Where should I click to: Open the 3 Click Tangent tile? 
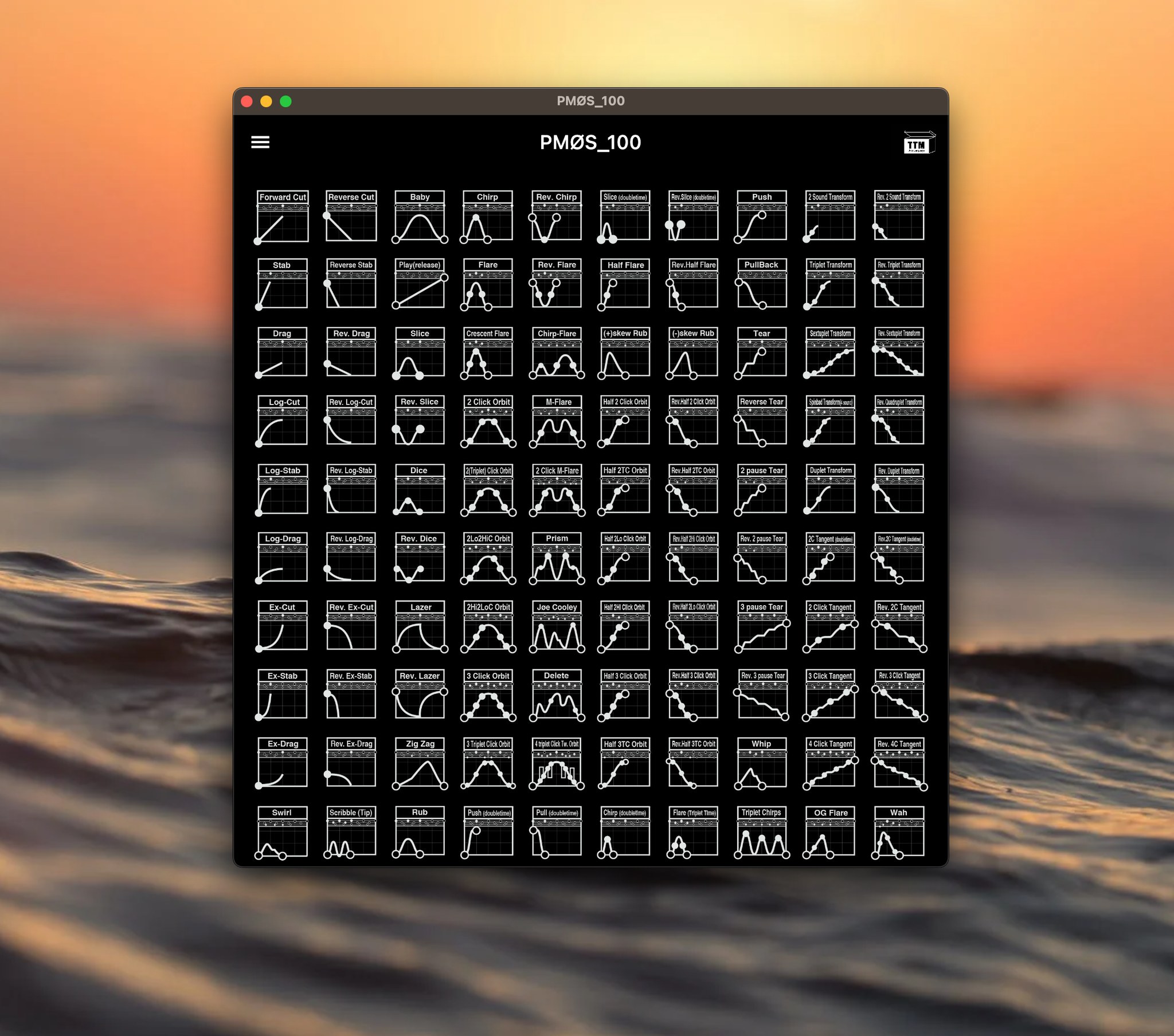point(831,694)
